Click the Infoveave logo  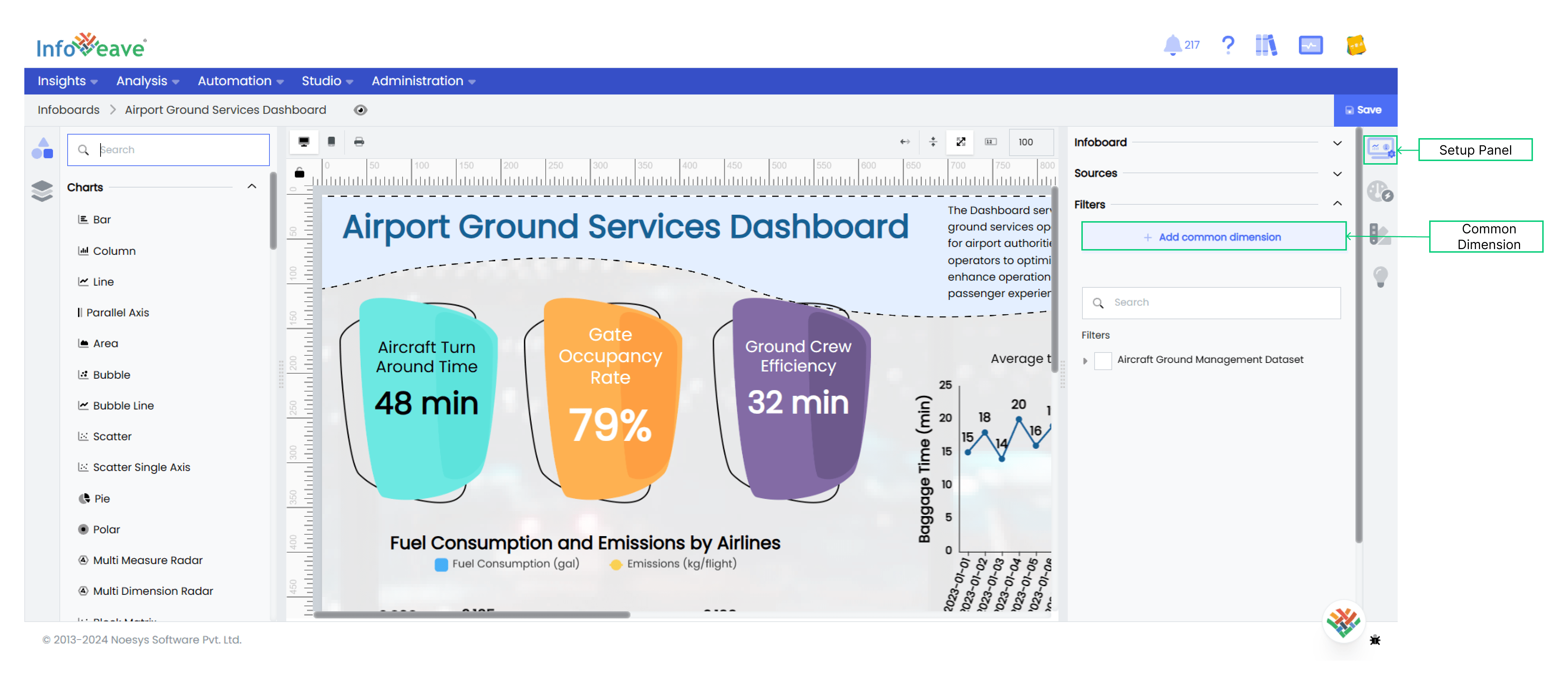[x=91, y=46]
